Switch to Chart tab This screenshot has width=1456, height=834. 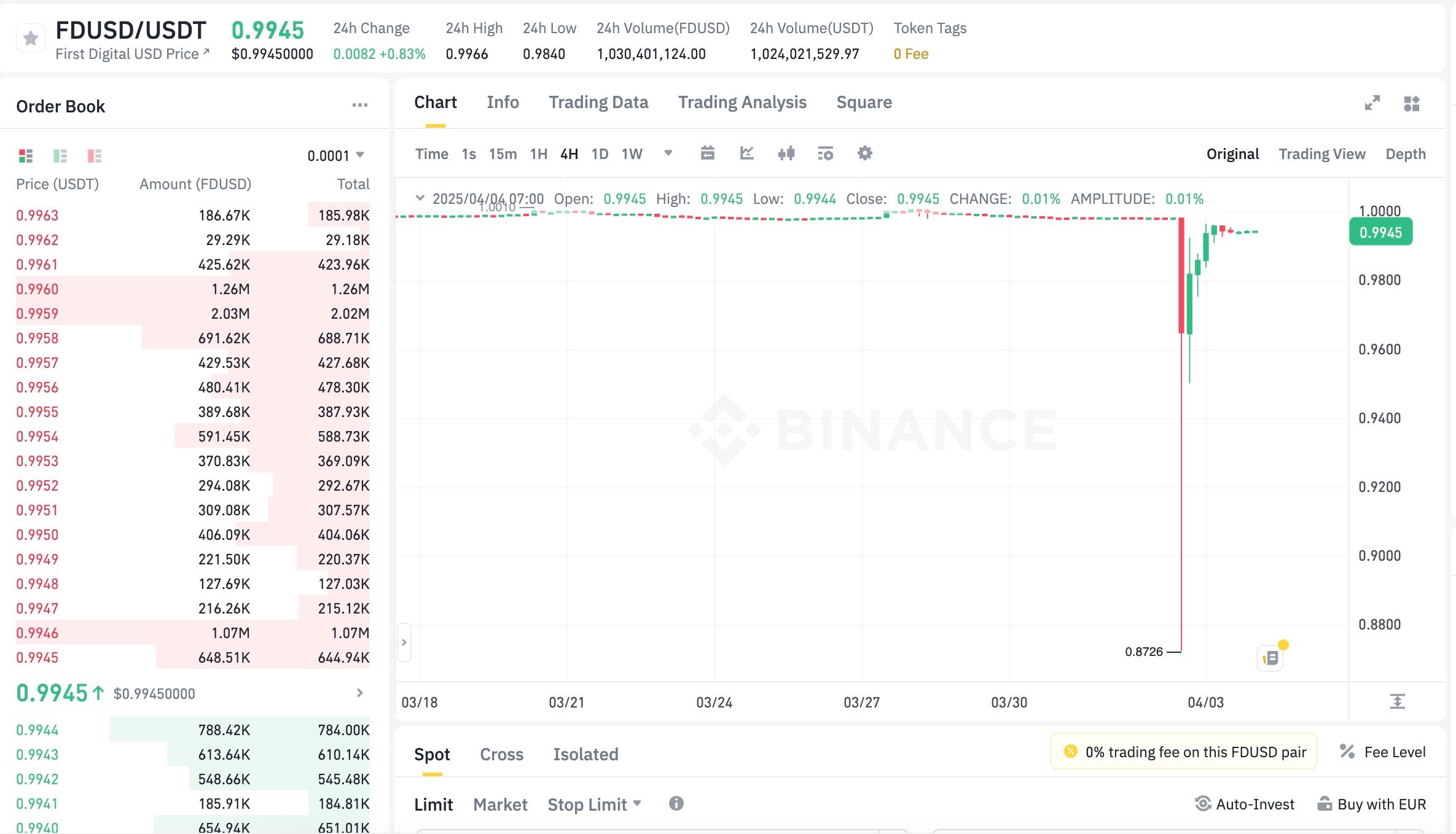(x=436, y=102)
